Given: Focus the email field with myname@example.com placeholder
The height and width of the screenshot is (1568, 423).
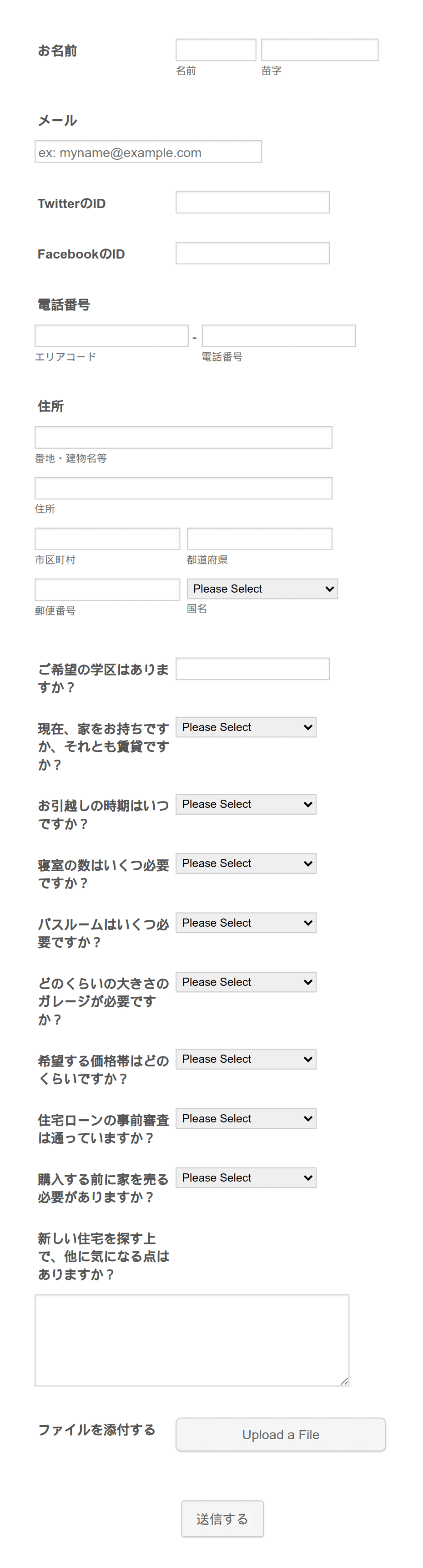Looking at the screenshot, I should click(148, 152).
